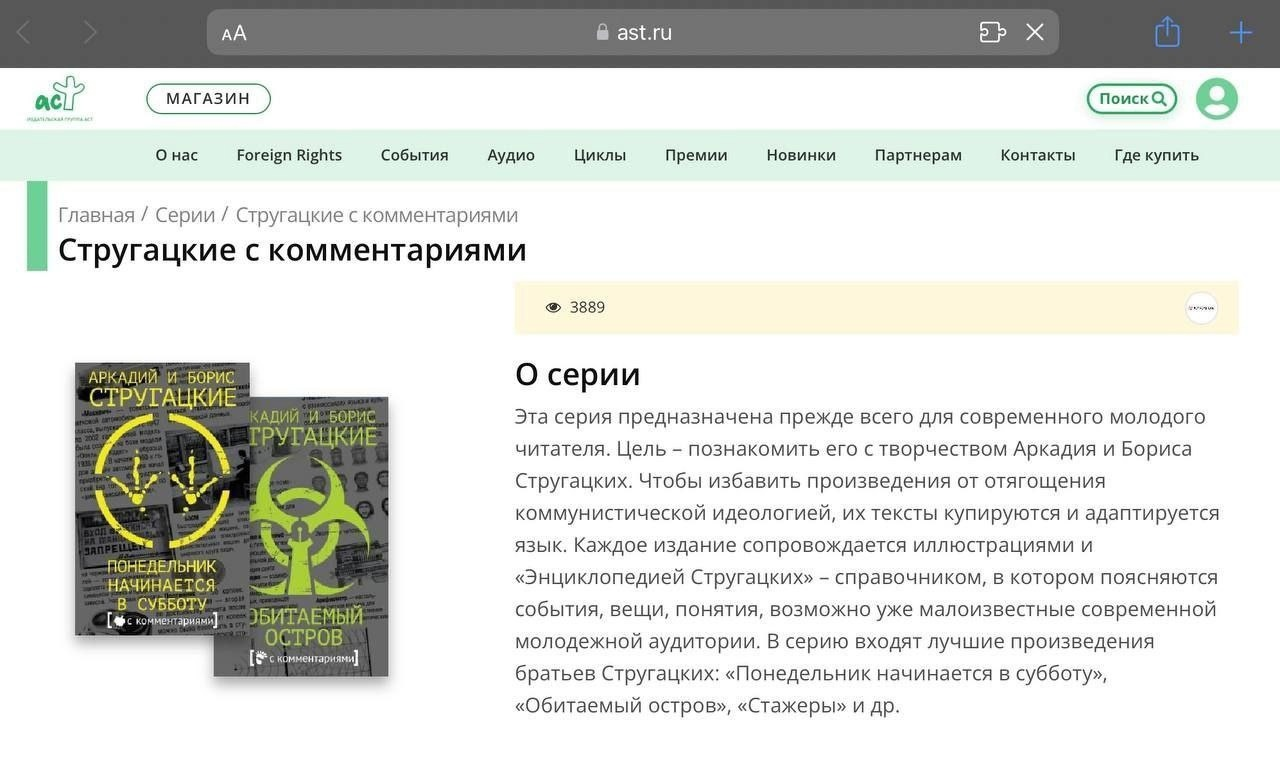Open the user profile avatar icon
Screen dimensions: 1280x767
tap(1217, 99)
